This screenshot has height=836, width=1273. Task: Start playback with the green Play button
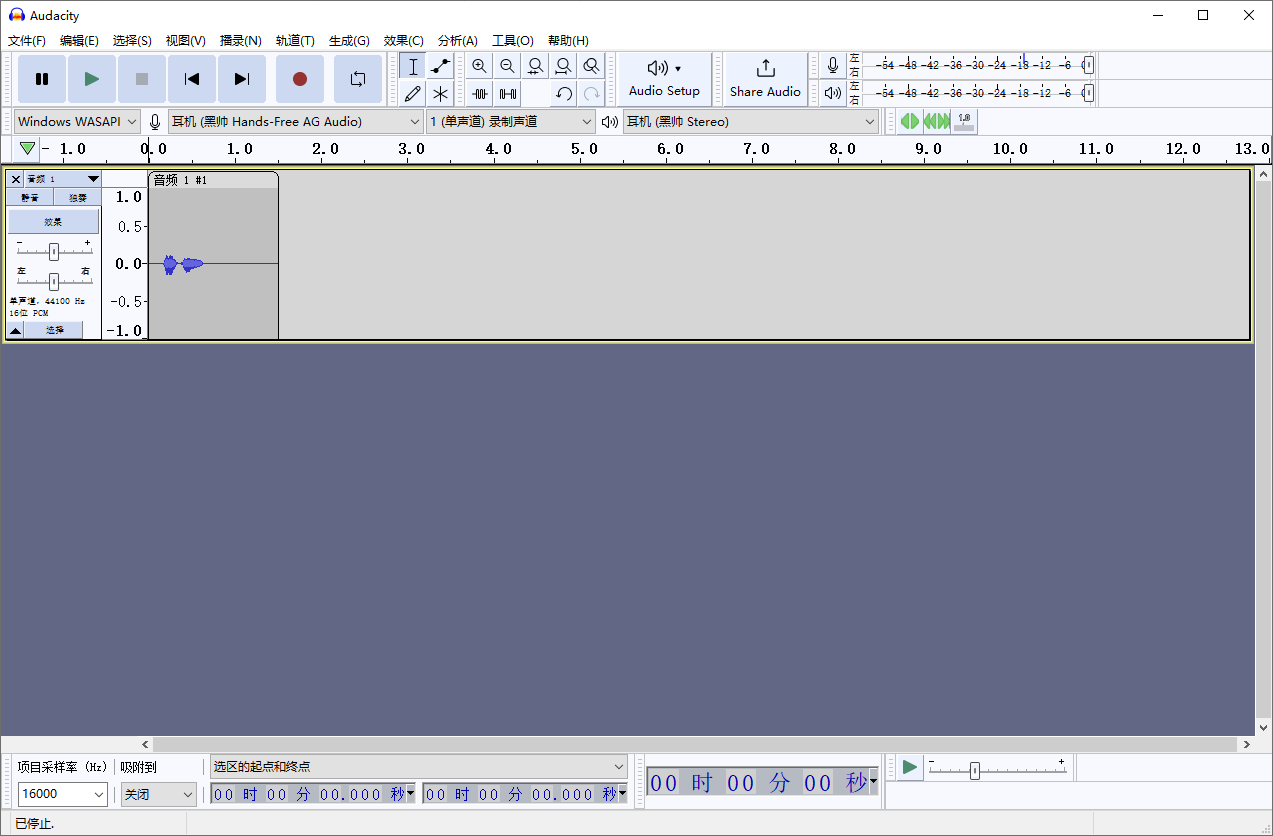92,79
